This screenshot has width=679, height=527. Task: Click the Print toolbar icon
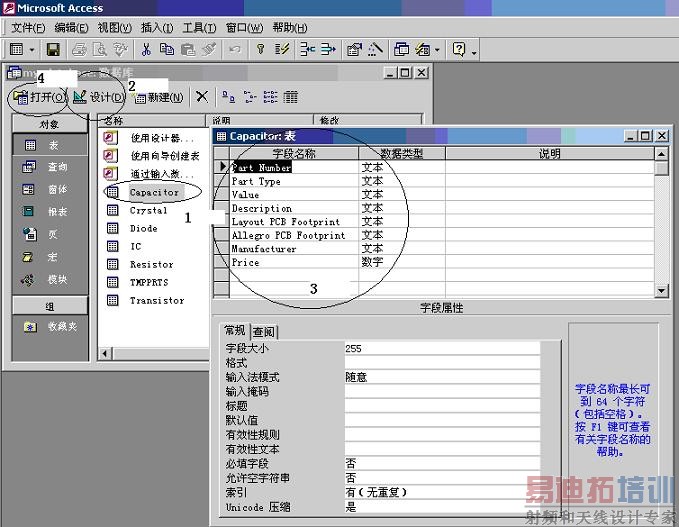click(x=79, y=49)
